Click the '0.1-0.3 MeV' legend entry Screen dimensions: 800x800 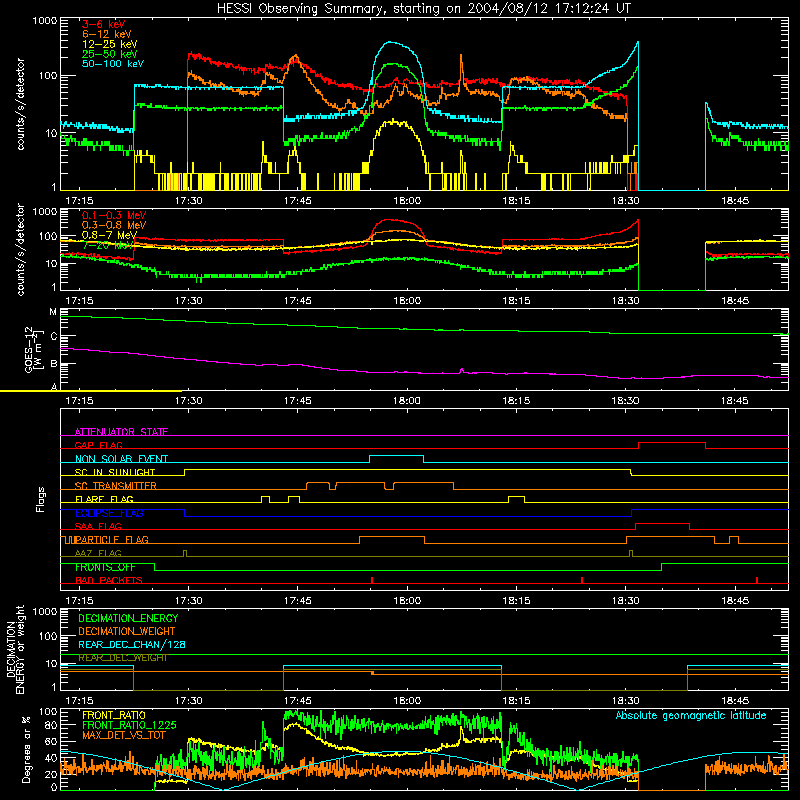tap(114, 215)
